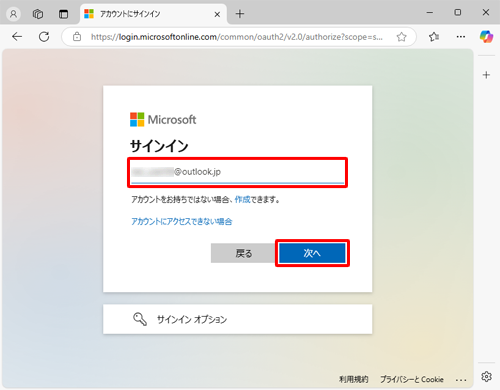Close the browser window
The image size is (500, 390).
pos(486,13)
